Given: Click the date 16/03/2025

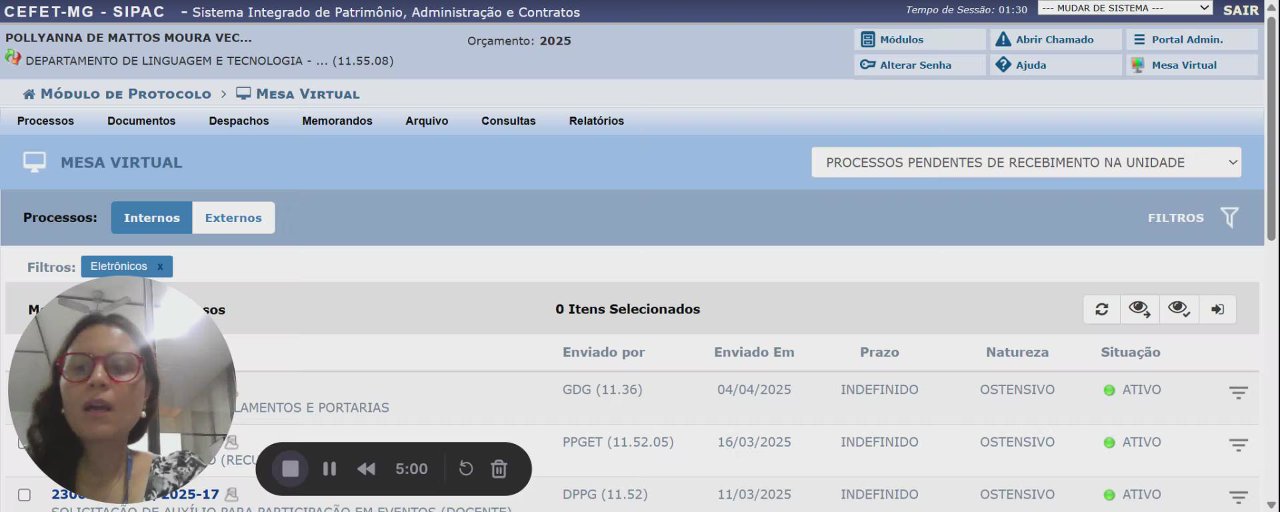Looking at the screenshot, I should tap(754, 442).
